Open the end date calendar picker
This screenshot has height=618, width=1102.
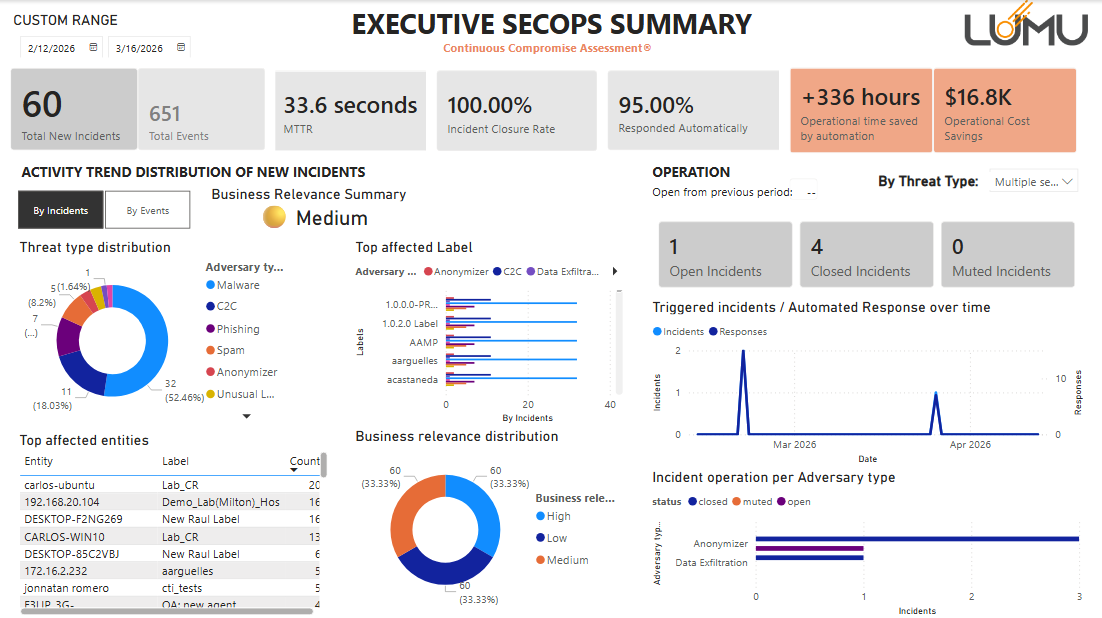click(x=181, y=47)
